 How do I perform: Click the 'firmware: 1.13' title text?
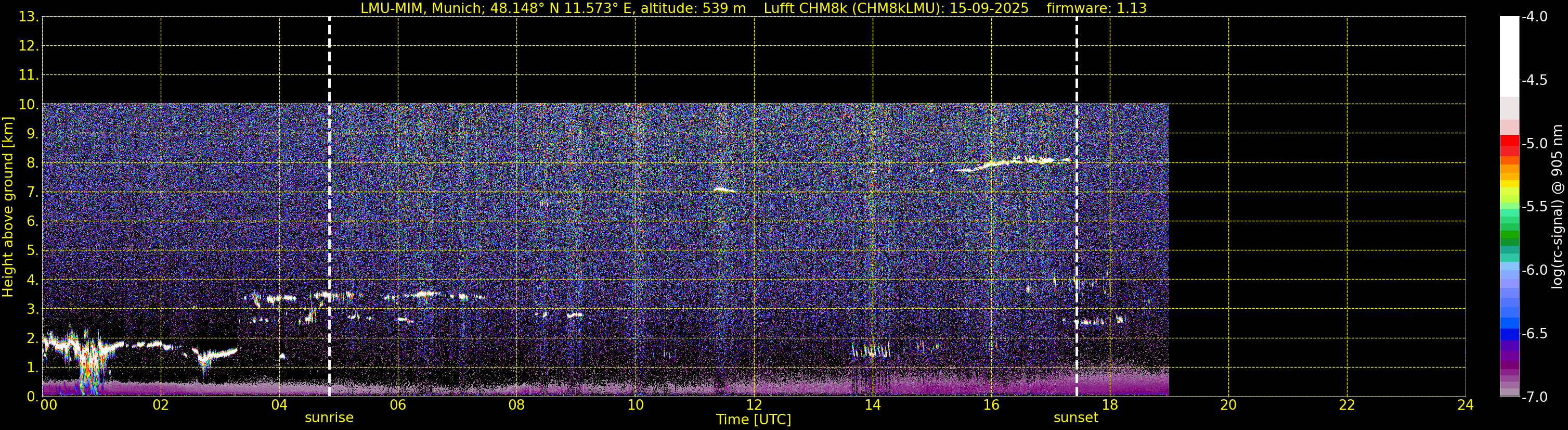1096,8
